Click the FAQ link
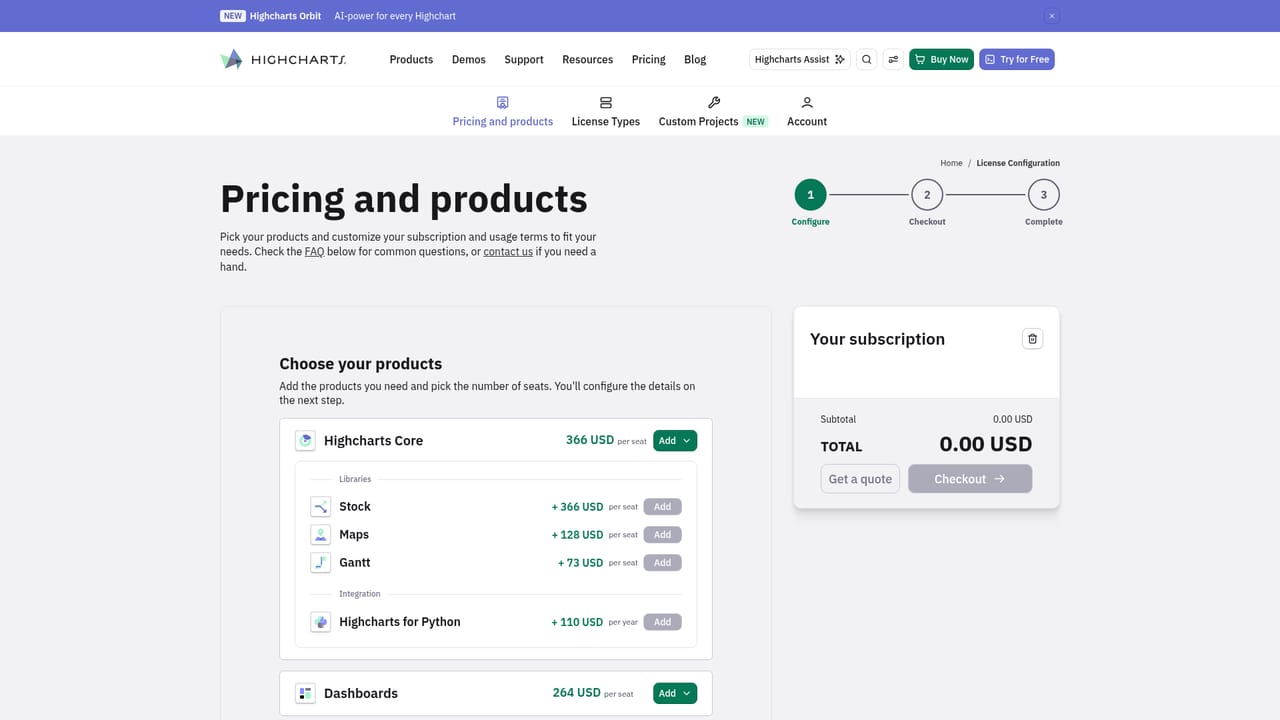The height and width of the screenshot is (720, 1280). pyautogui.click(x=314, y=252)
